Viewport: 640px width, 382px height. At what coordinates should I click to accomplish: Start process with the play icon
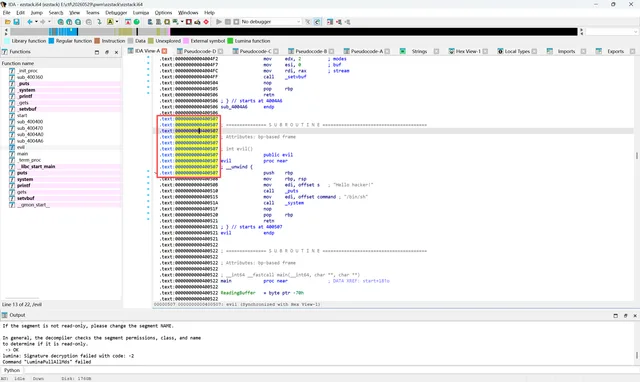click(x=219, y=22)
